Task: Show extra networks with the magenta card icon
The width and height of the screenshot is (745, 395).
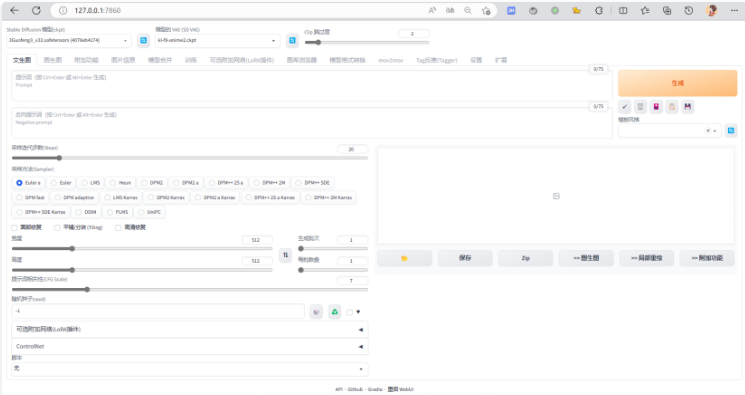Action: pos(656,106)
